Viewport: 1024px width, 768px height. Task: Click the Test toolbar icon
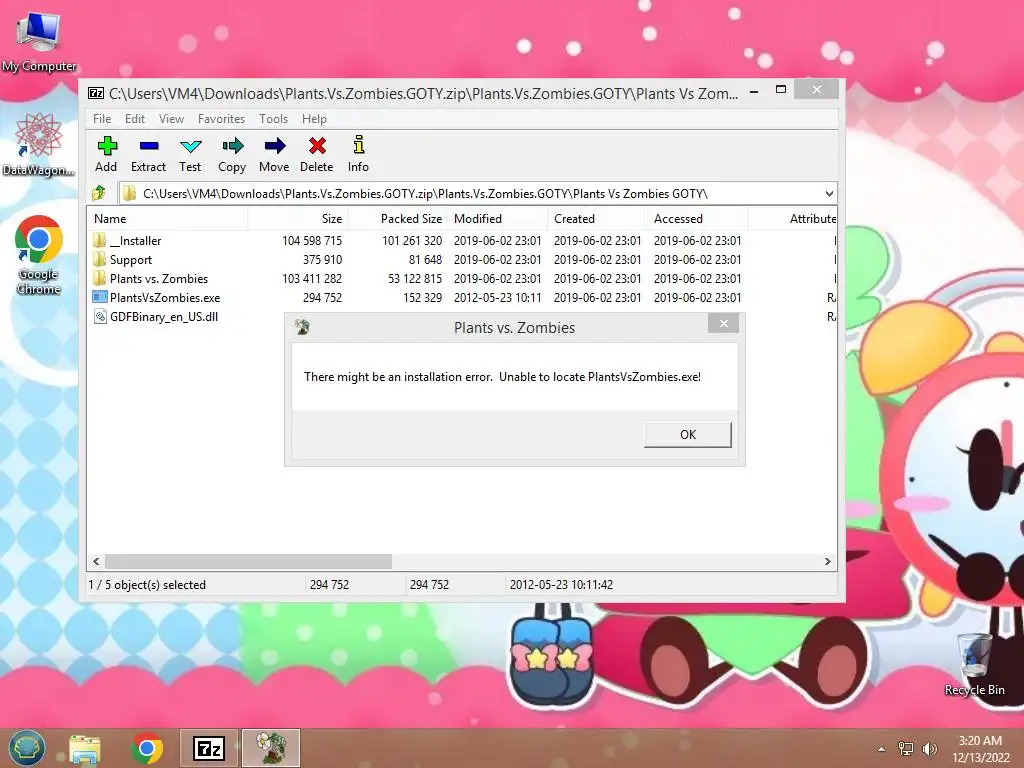tap(191, 146)
